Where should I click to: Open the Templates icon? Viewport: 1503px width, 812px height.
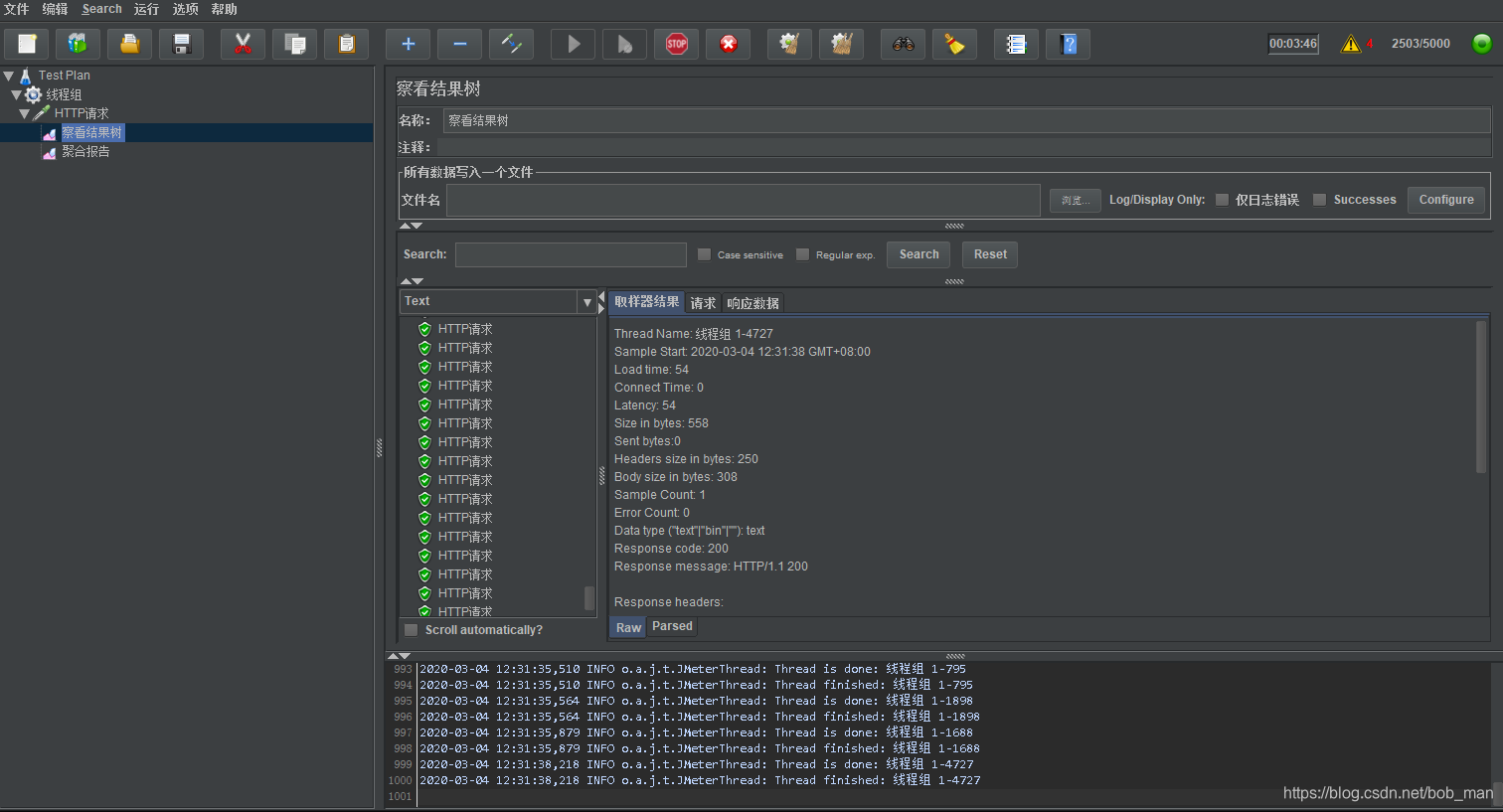(x=78, y=44)
